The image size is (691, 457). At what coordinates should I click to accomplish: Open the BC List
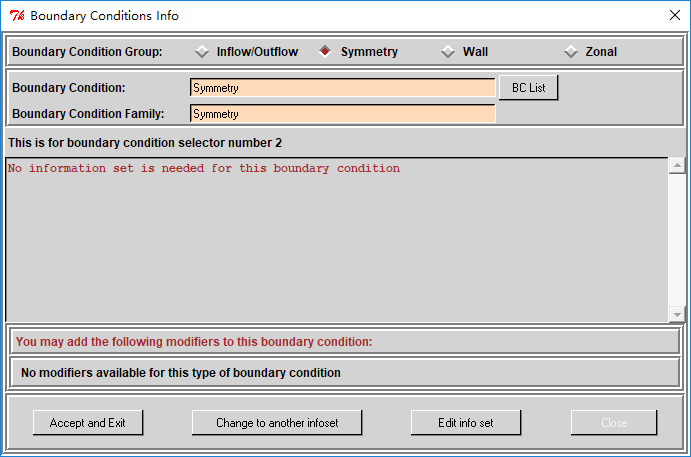(x=528, y=88)
